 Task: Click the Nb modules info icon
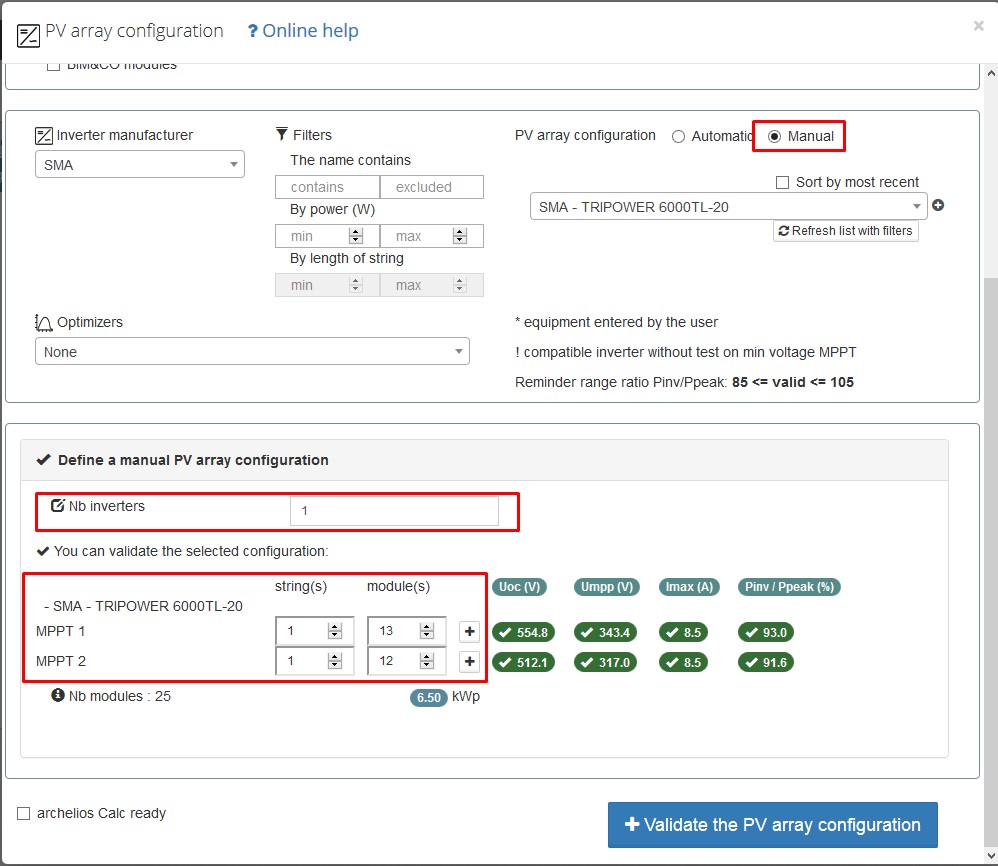click(58, 695)
